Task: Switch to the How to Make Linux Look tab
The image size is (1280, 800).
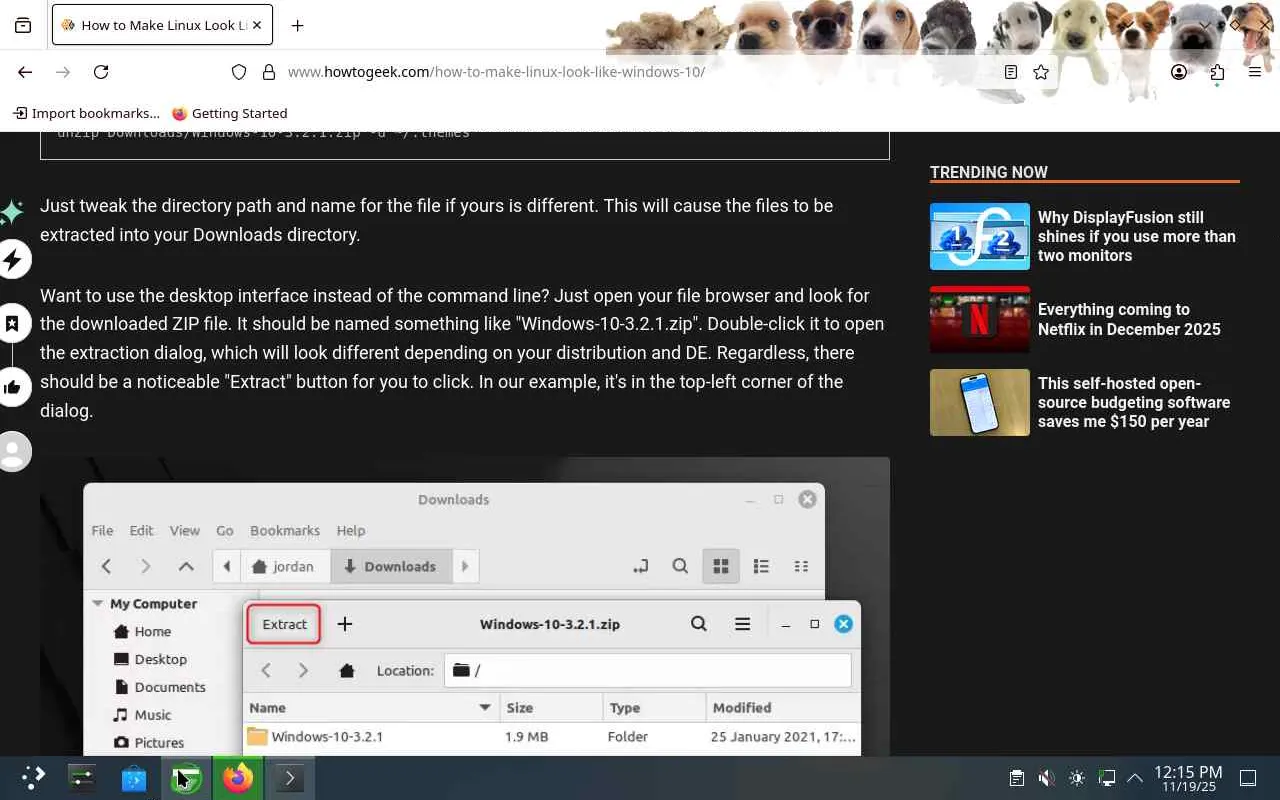Action: tap(162, 26)
